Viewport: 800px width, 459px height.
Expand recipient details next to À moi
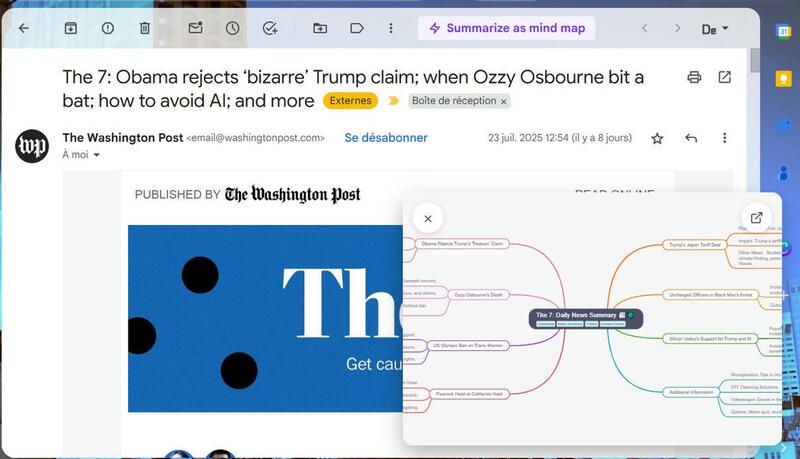click(96, 155)
